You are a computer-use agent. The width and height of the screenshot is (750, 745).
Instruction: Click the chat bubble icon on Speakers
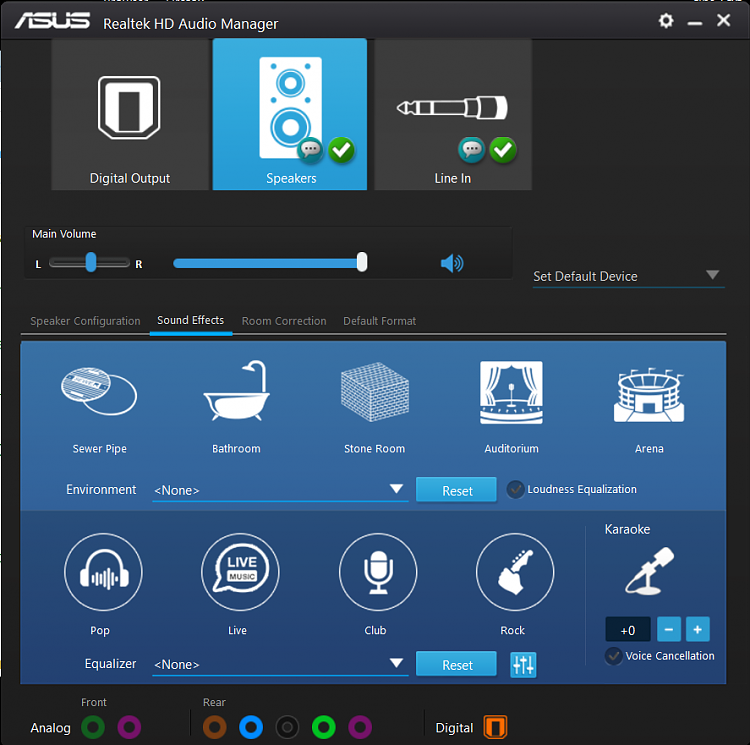310,150
